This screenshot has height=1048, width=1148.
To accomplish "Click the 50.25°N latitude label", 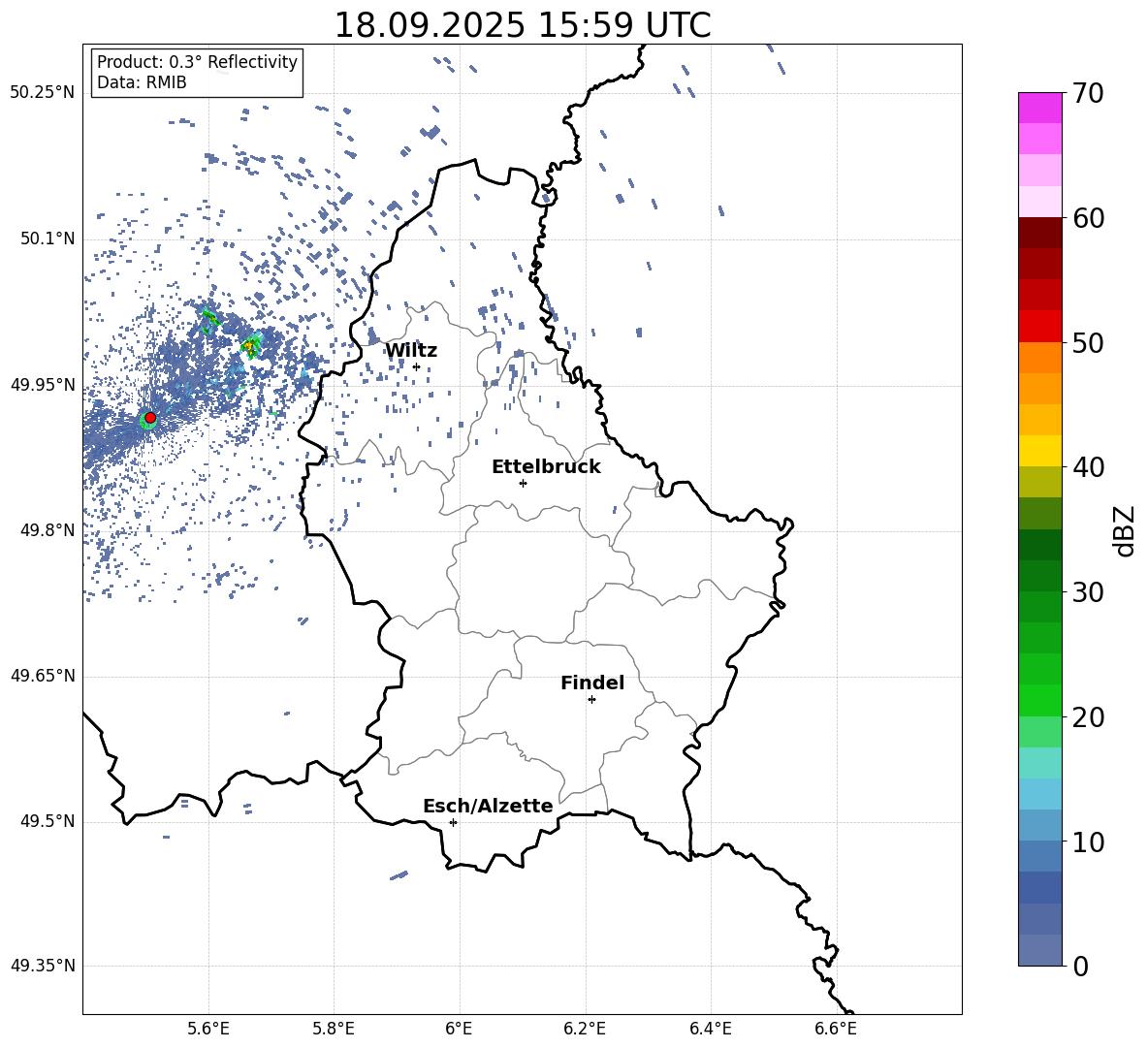I will [x=43, y=93].
